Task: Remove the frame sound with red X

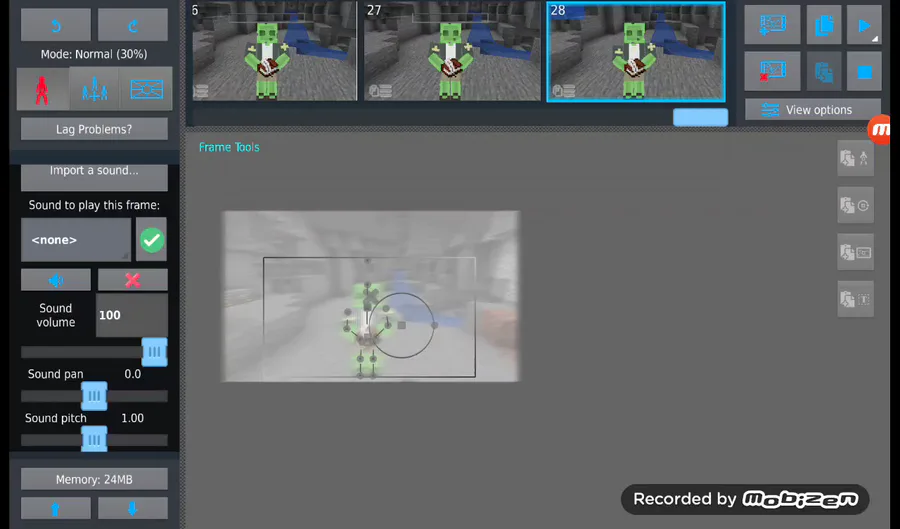Action: (x=133, y=280)
